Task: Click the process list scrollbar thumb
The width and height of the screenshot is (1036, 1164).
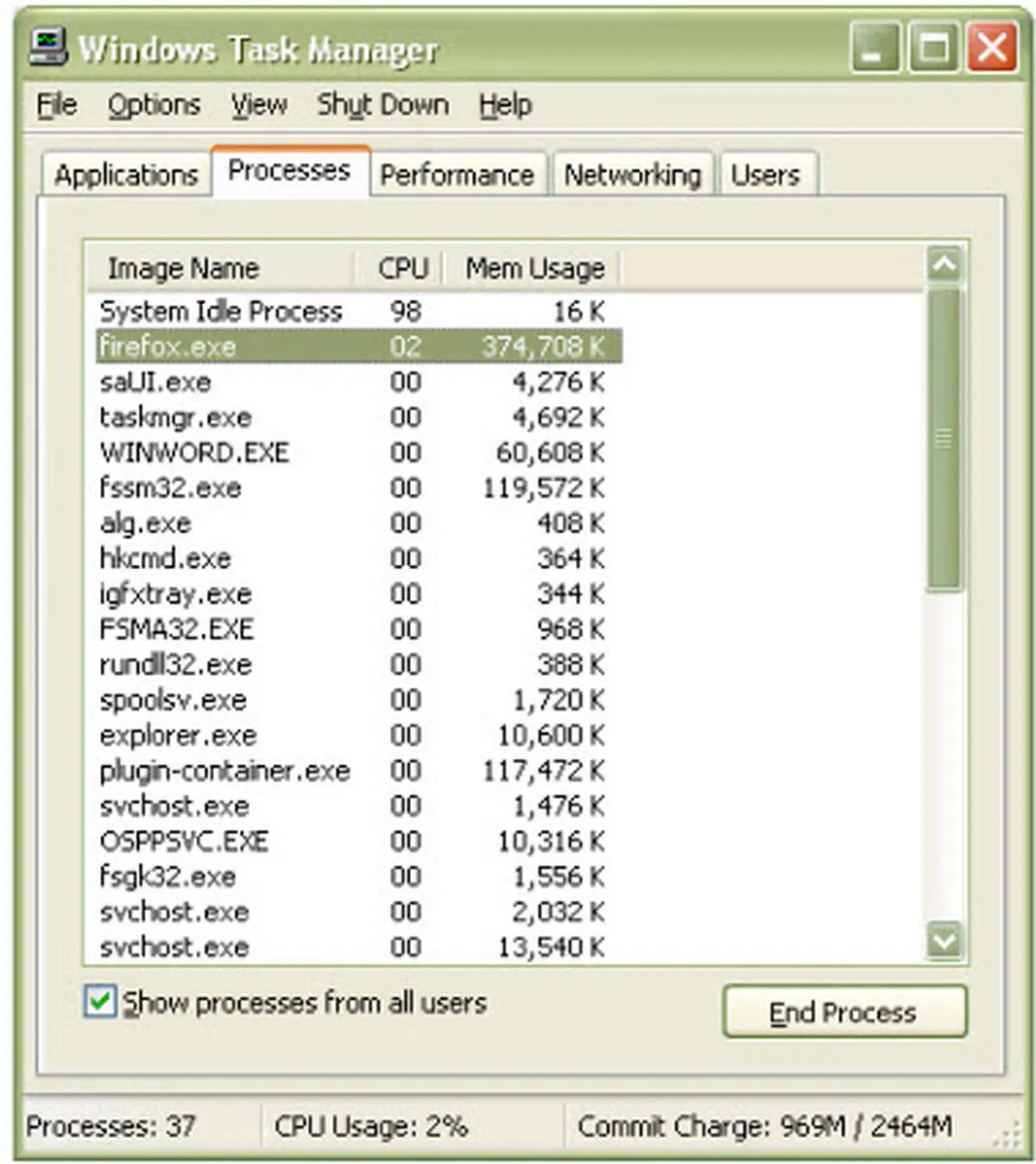Action: point(944,439)
